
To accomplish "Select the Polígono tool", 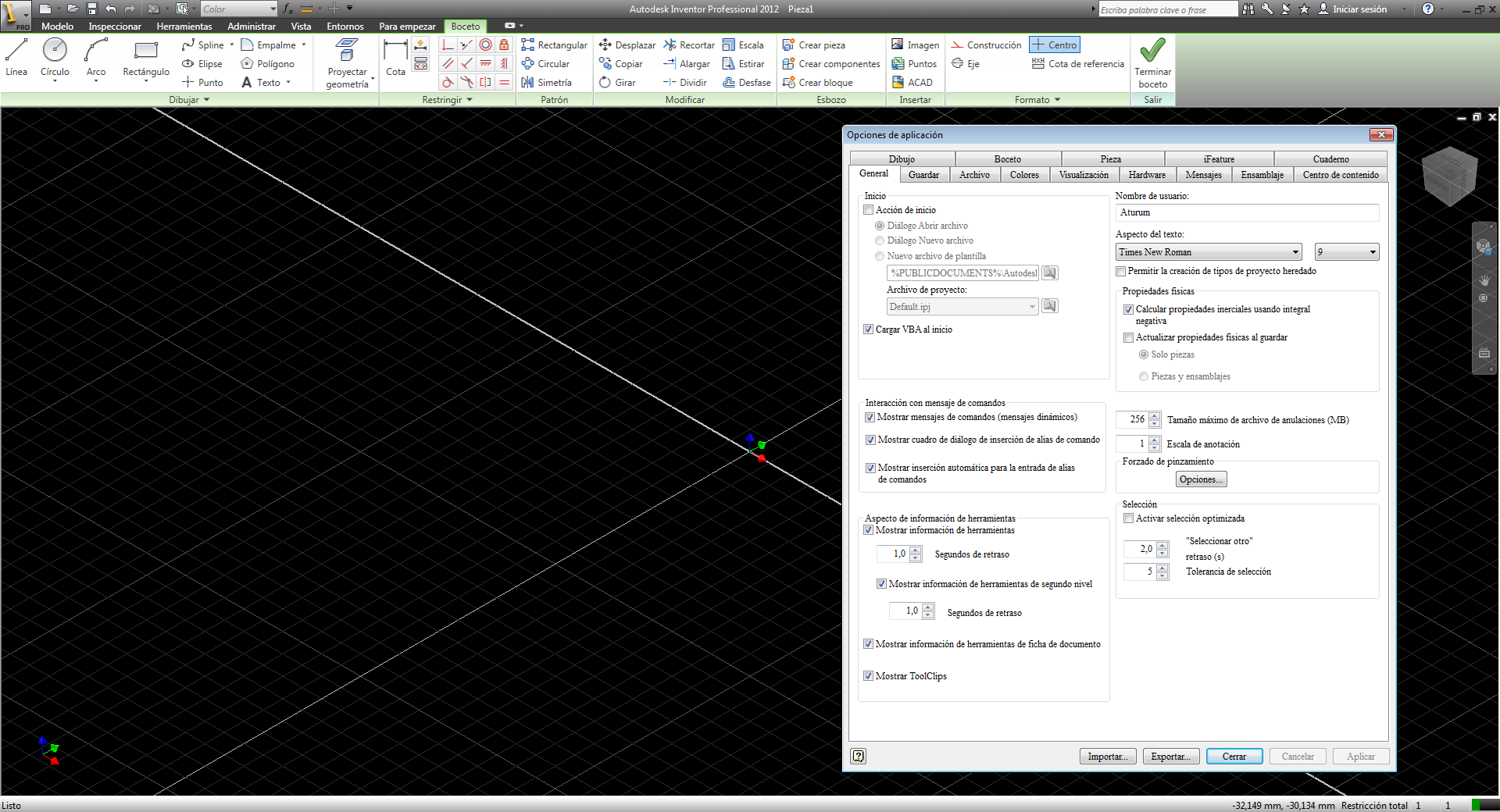I will 268,64.
